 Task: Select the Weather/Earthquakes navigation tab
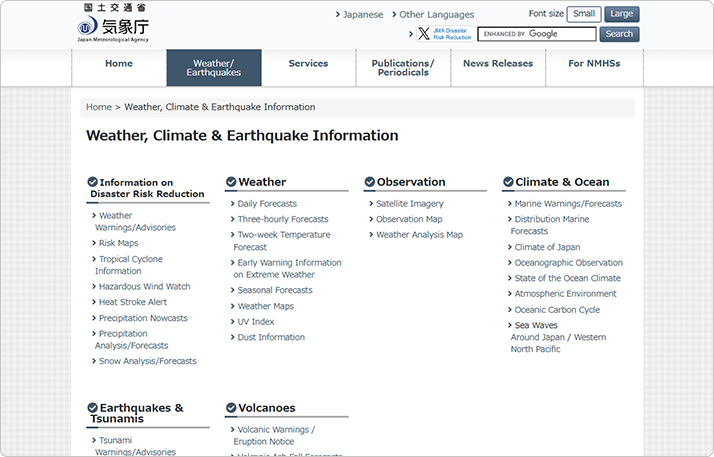[214, 67]
